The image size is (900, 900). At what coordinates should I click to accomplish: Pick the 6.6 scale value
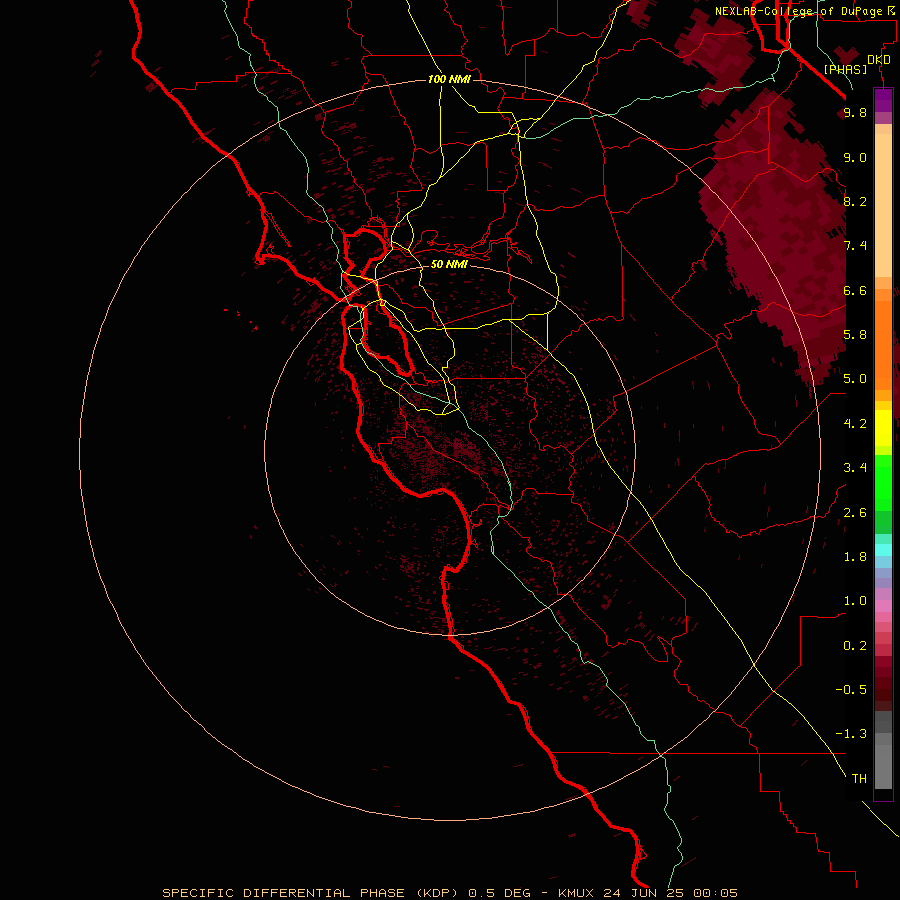(855, 290)
